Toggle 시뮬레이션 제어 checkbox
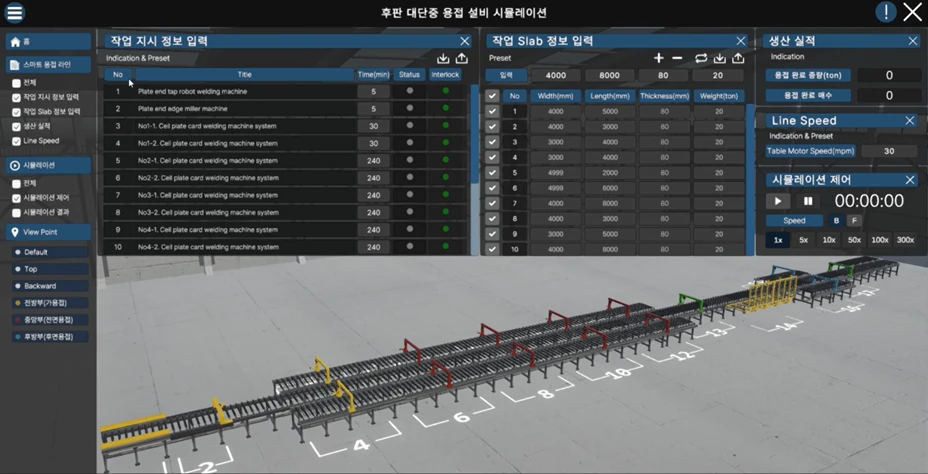This screenshot has height=474, width=928. click(17, 198)
